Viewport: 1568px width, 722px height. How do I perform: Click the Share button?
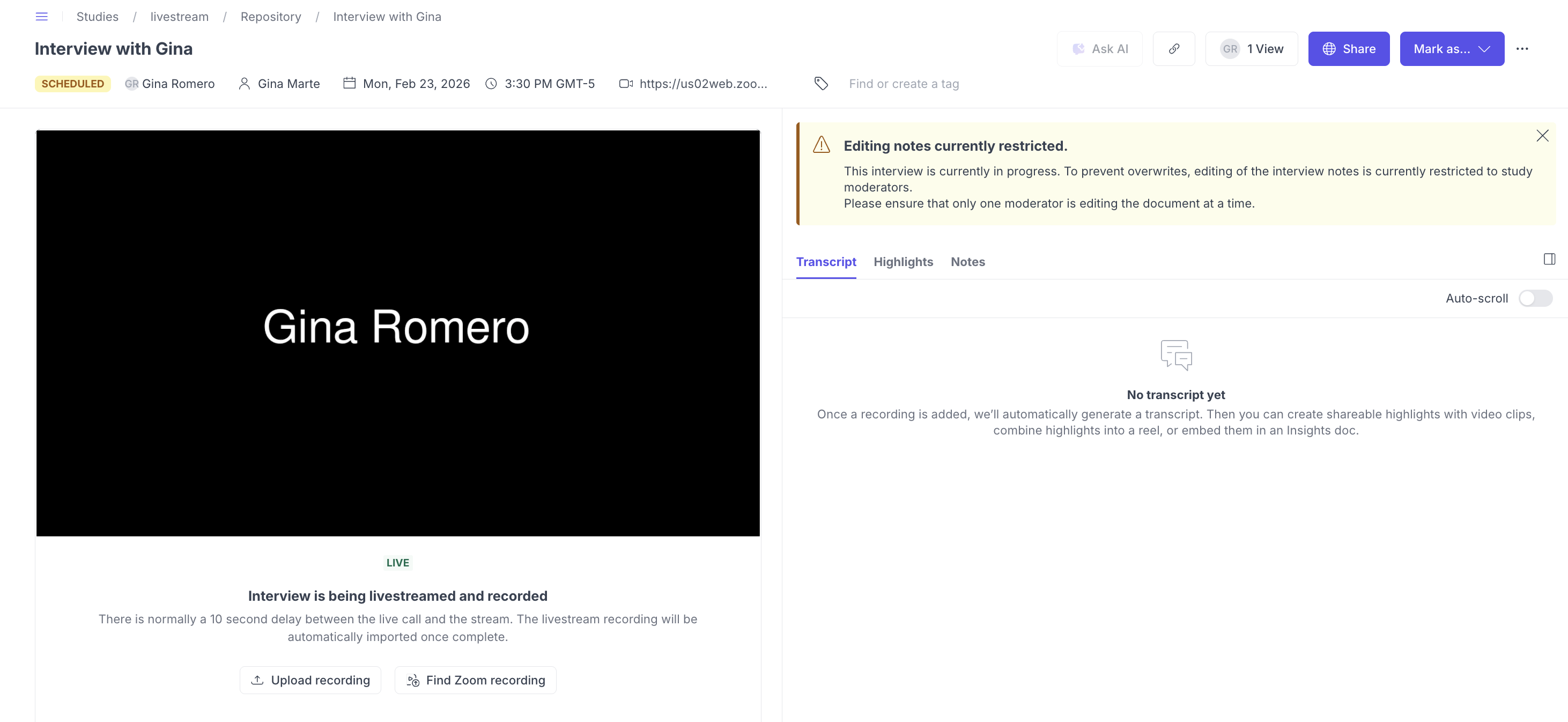point(1348,49)
